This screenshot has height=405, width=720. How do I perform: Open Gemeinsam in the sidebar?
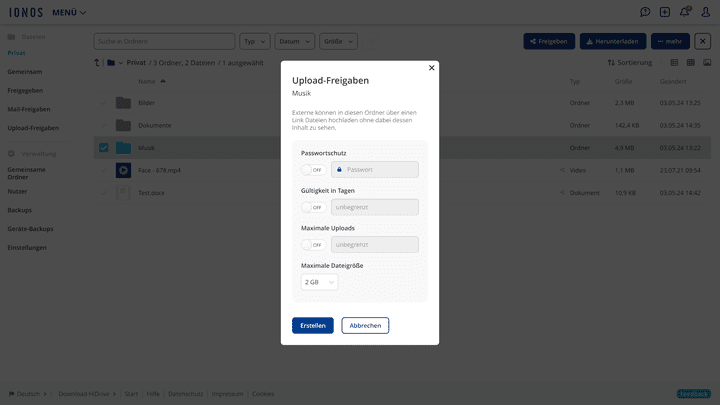pos(25,72)
